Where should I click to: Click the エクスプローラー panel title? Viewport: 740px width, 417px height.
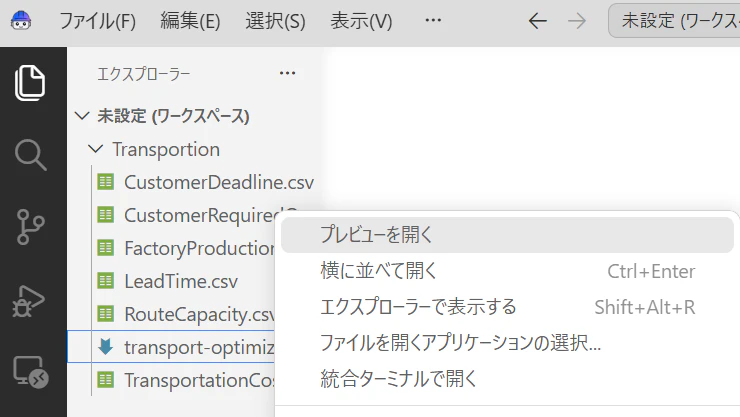click(143, 74)
